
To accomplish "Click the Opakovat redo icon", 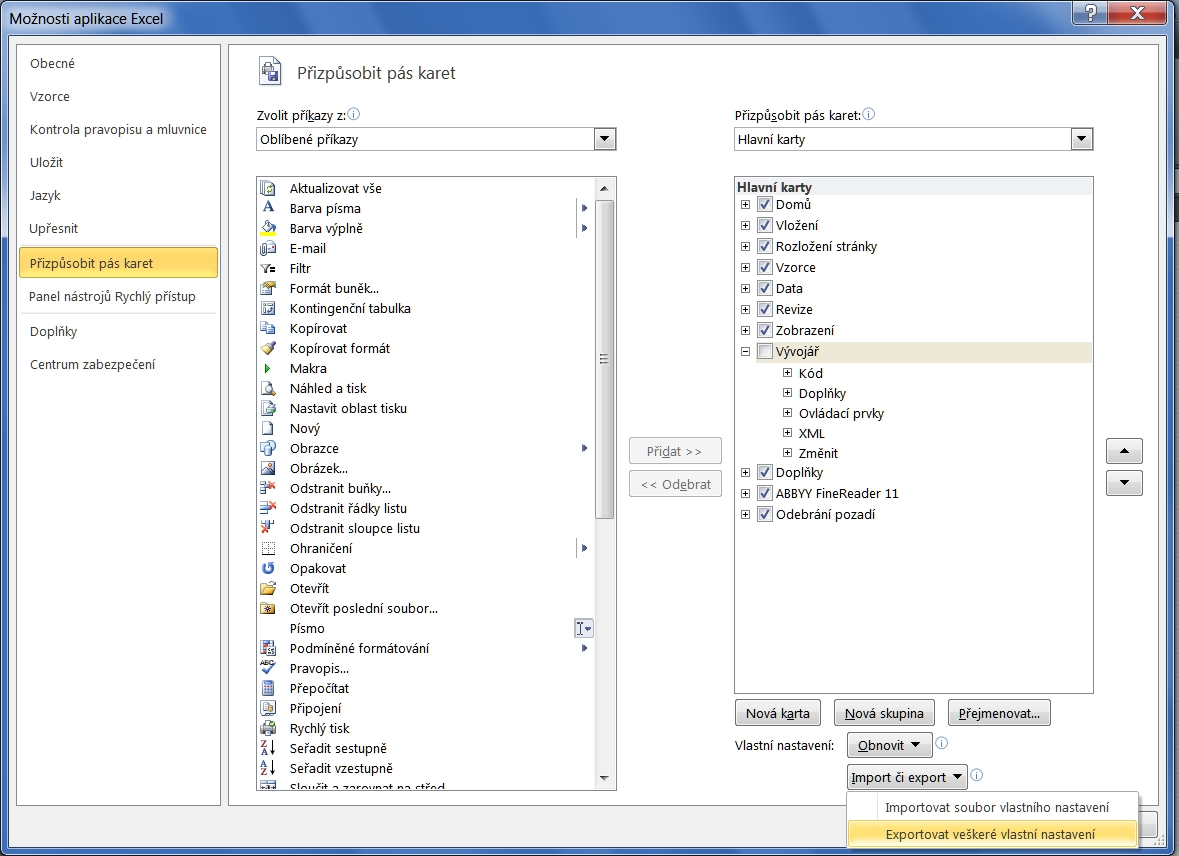I will pos(268,568).
